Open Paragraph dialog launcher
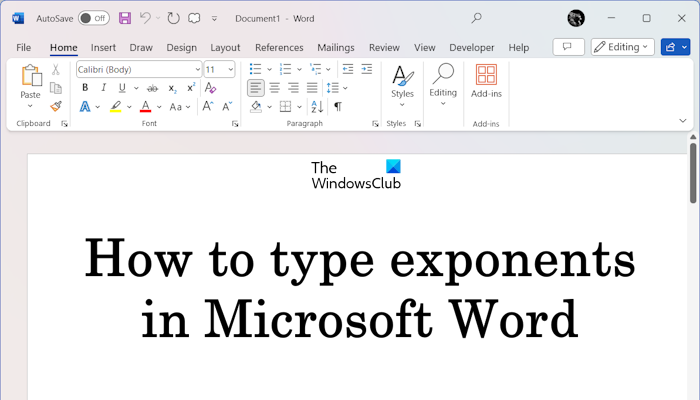Viewport: 700px width, 400px height. pyautogui.click(x=375, y=124)
